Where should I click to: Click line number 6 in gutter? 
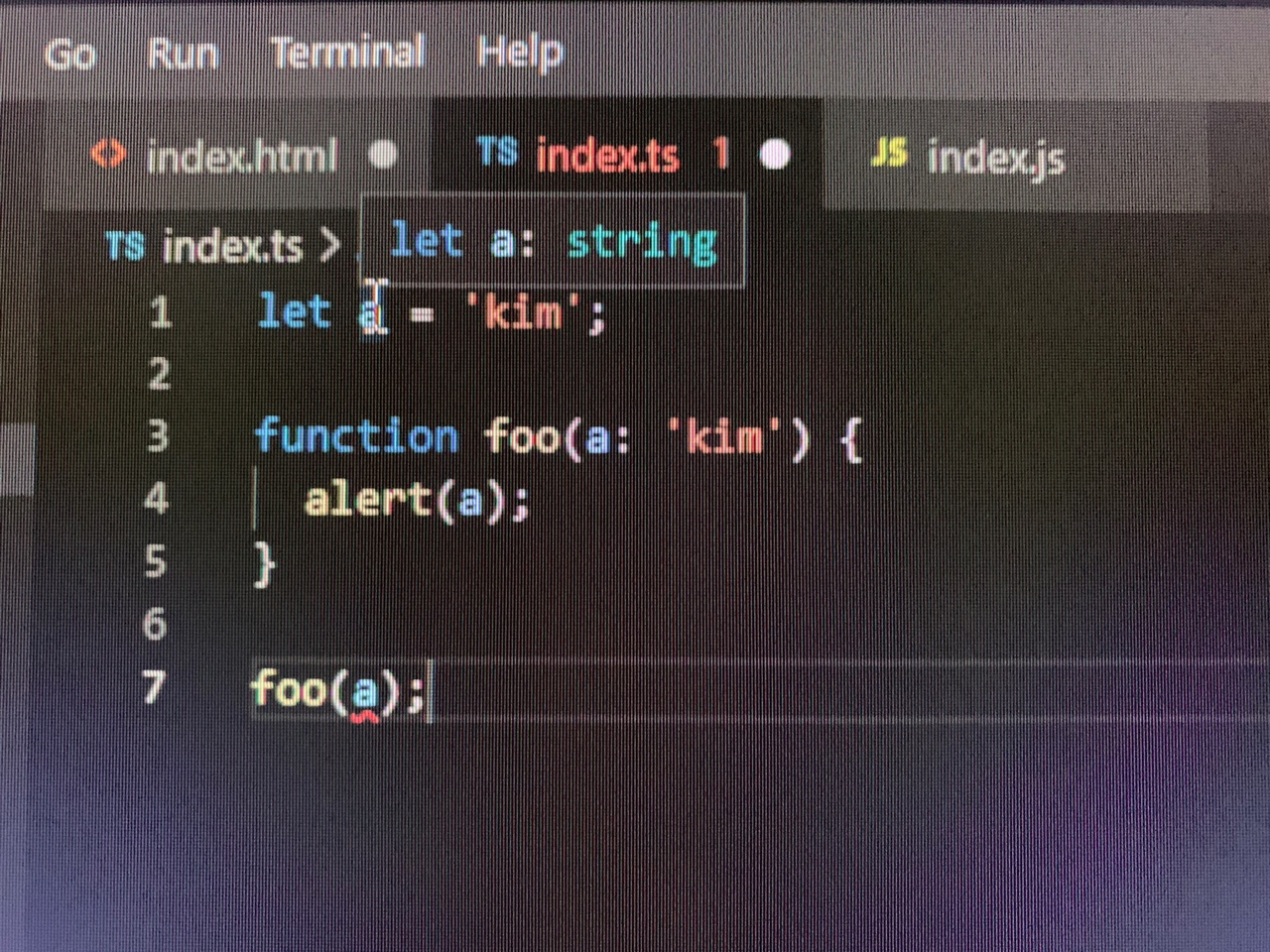154,624
